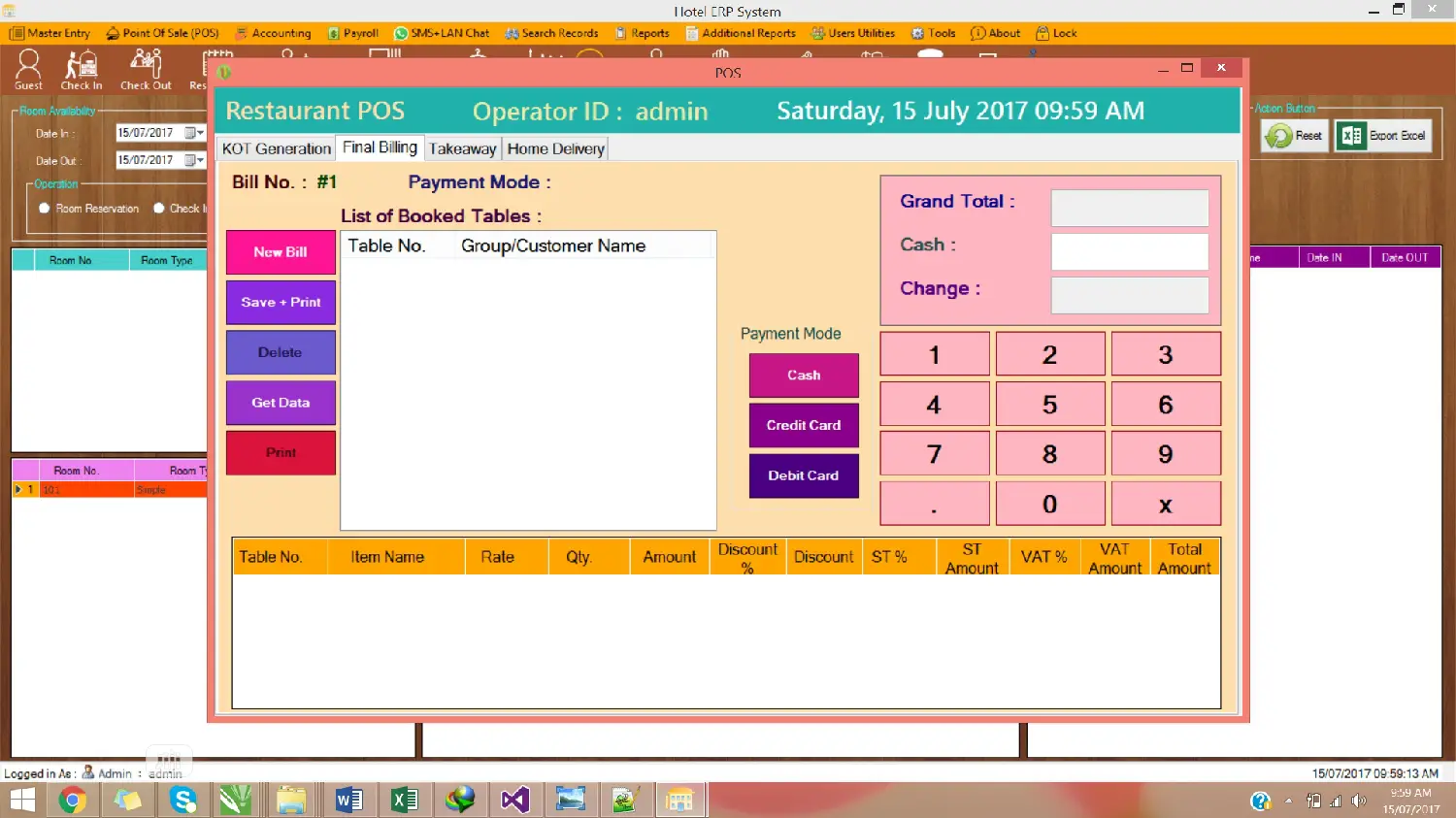Switch to Final Billing tab
Screen dimensions: 1456x818
point(380,147)
